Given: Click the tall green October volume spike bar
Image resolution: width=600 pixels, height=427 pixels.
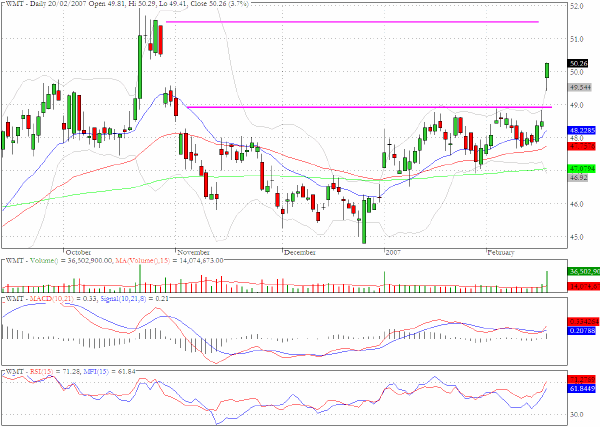Looking at the screenshot, I should click(140, 279).
